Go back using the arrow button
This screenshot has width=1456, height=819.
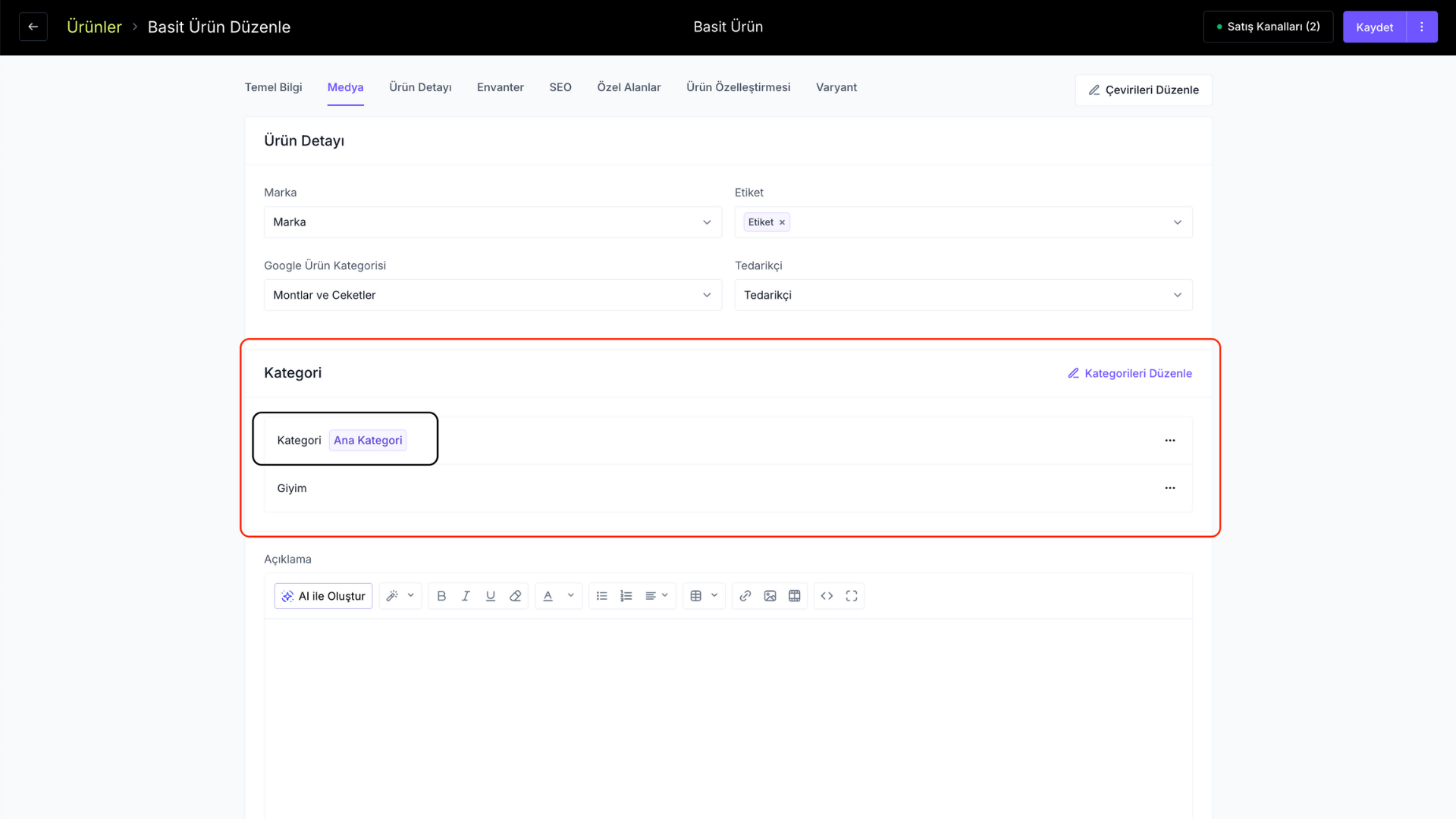33,27
